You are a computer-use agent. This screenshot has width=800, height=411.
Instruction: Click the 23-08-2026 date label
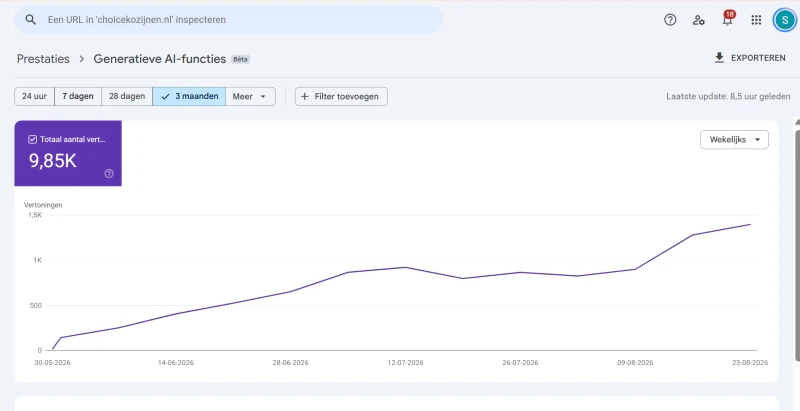point(750,363)
